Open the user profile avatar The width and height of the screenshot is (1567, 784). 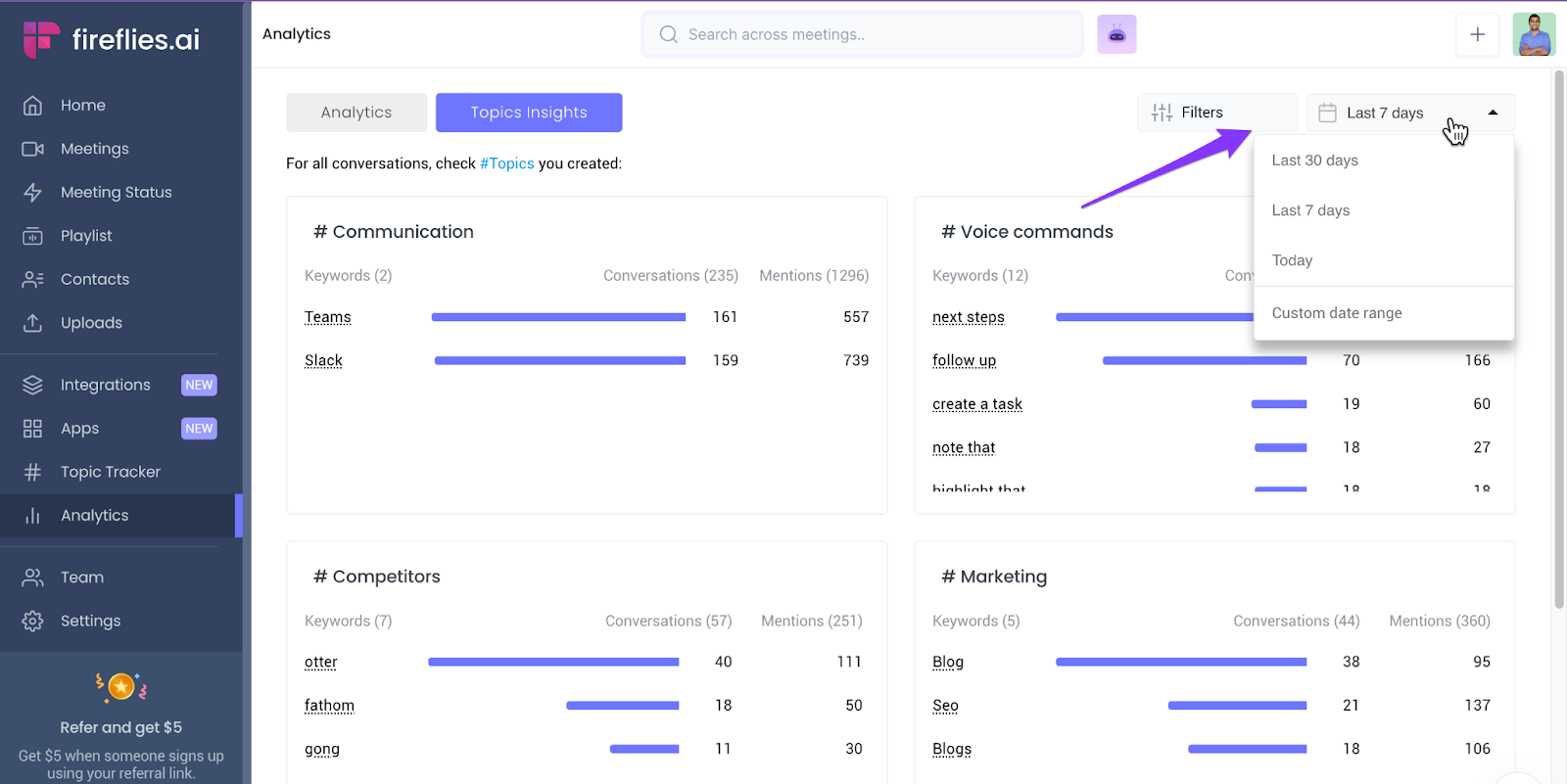[1534, 34]
